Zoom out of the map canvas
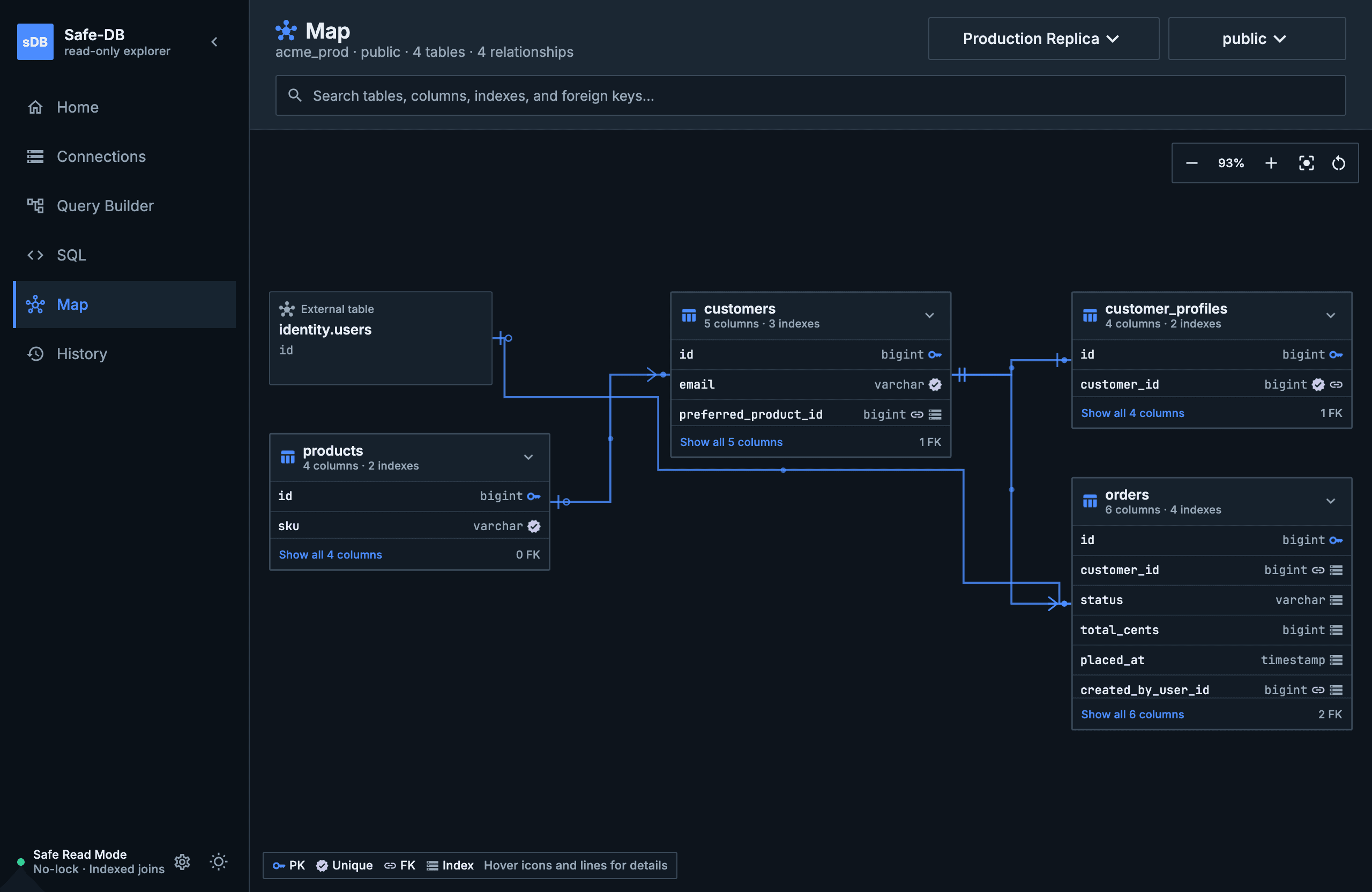Viewport: 1372px width, 892px height. click(1191, 163)
